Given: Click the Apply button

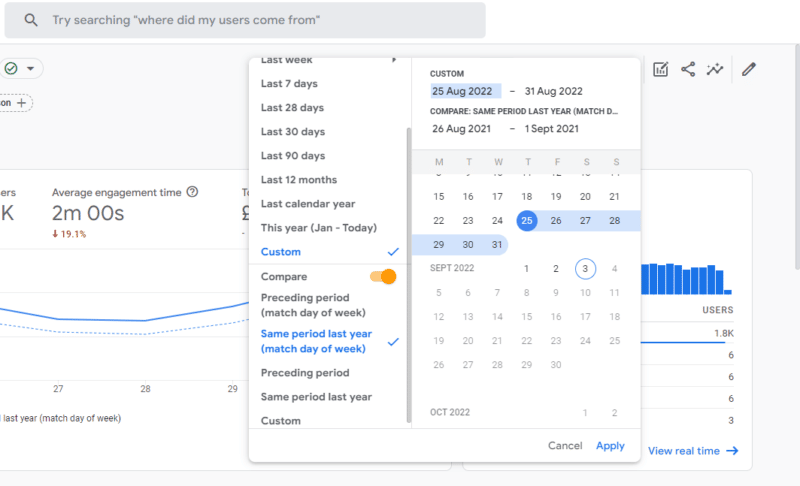Looking at the screenshot, I should tap(610, 446).
